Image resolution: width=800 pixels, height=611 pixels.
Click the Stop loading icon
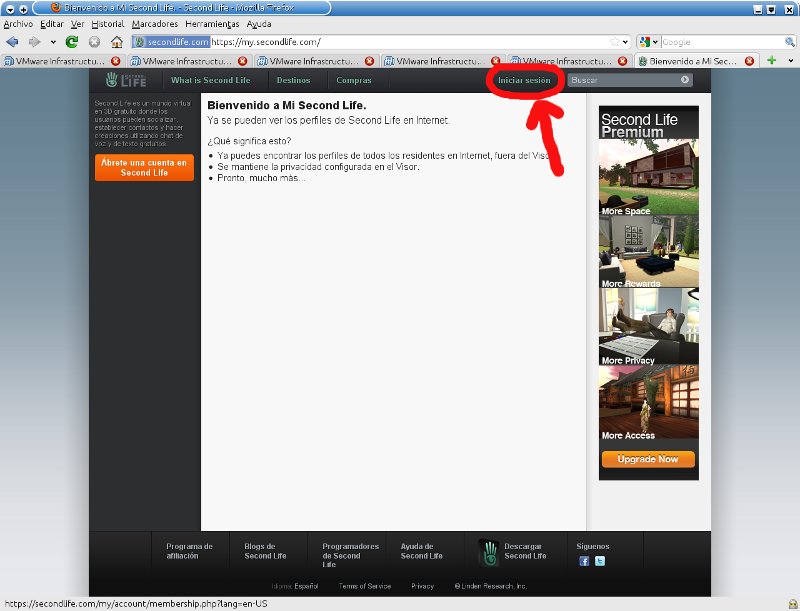(94, 42)
